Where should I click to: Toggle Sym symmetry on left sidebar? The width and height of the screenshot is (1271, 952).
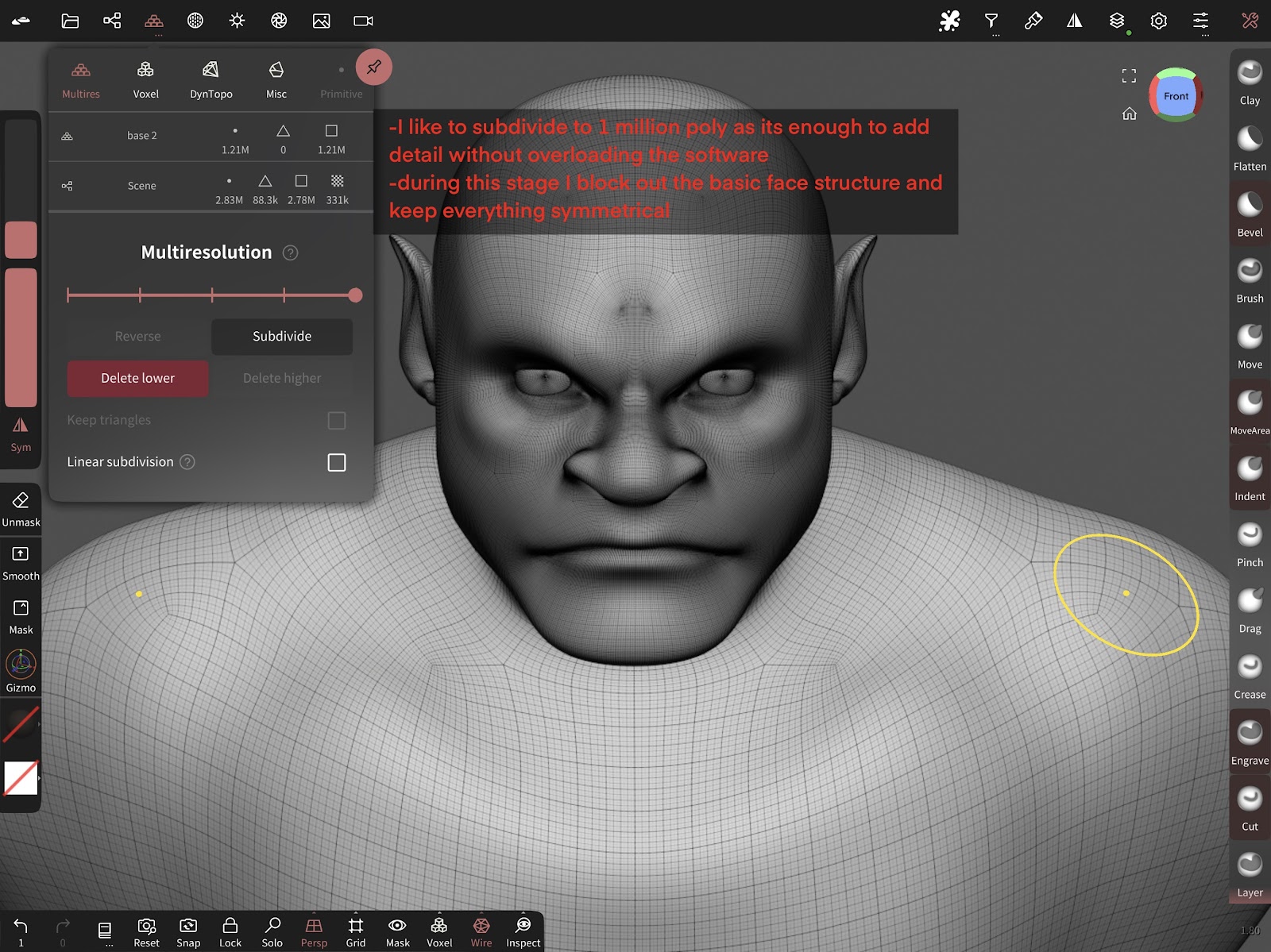click(x=21, y=434)
